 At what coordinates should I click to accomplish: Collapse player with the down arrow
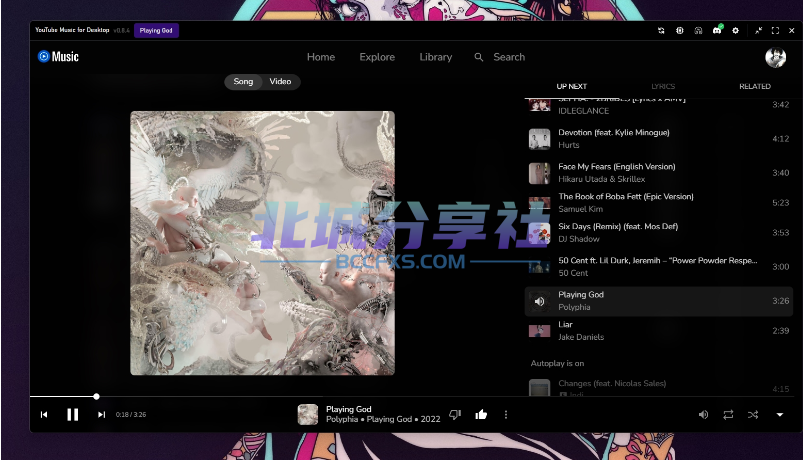pyautogui.click(x=779, y=415)
